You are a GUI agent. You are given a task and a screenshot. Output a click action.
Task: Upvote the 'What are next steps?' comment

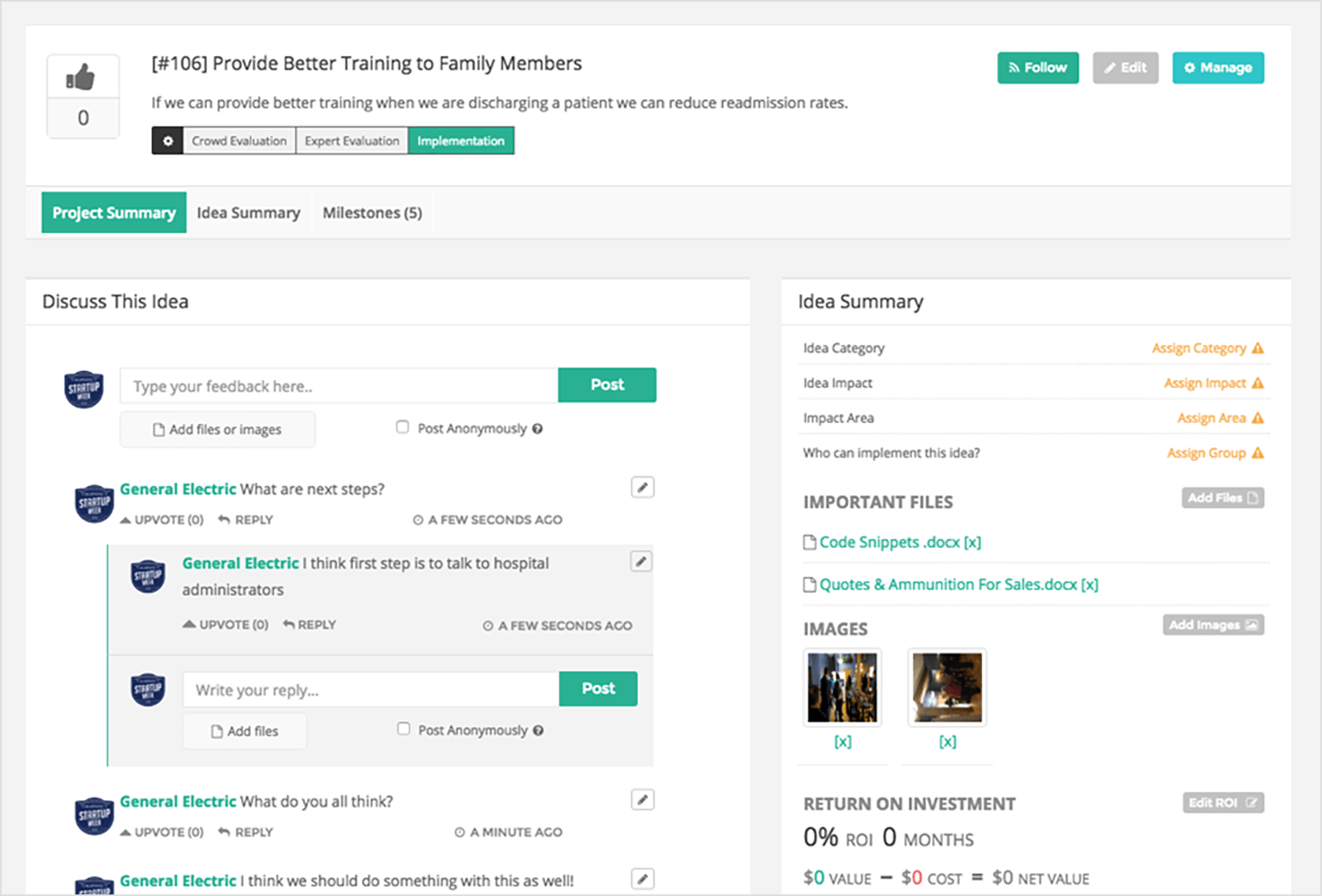(x=162, y=520)
